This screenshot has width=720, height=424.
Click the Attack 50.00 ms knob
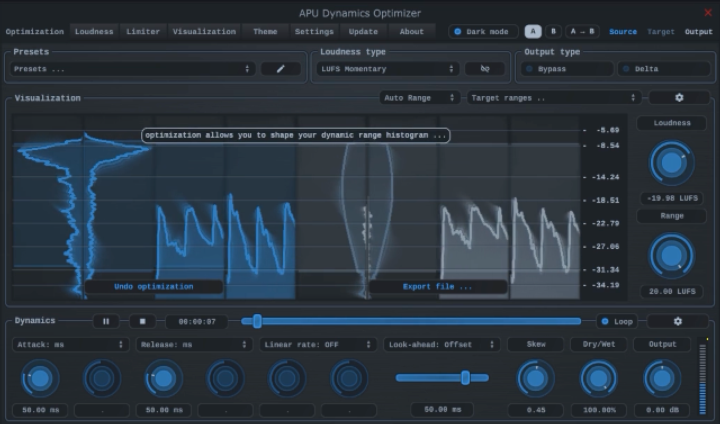point(40,379)
